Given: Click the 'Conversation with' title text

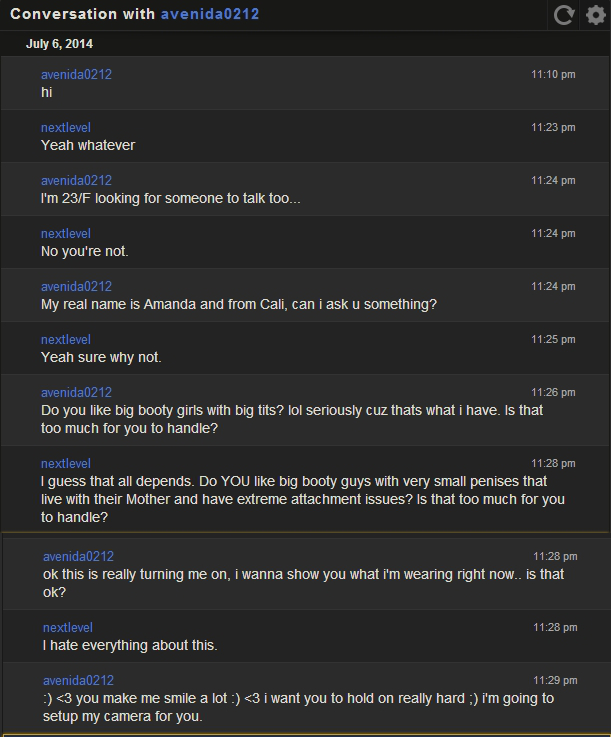Looking at the screenshot, I should tap(82, 14).
